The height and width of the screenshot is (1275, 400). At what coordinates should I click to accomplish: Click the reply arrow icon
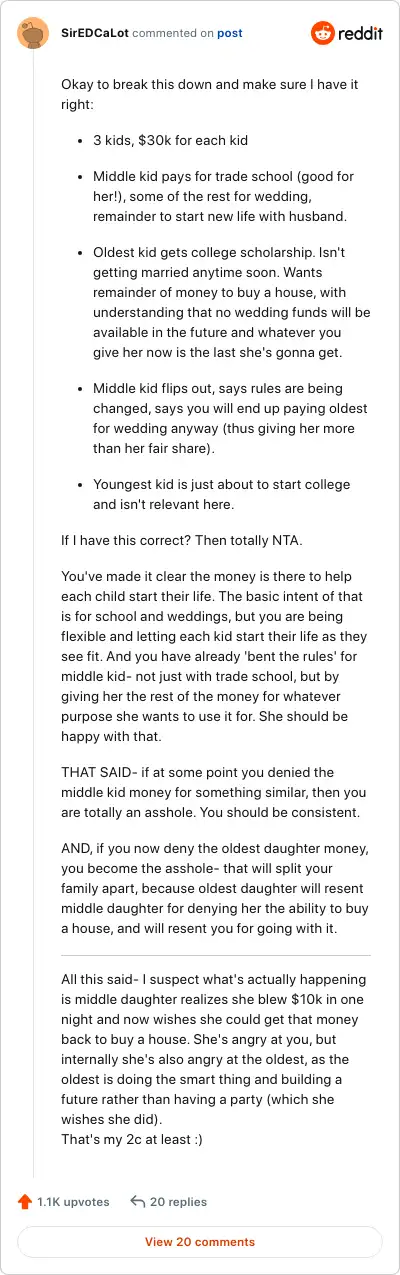pos(138,1201)
